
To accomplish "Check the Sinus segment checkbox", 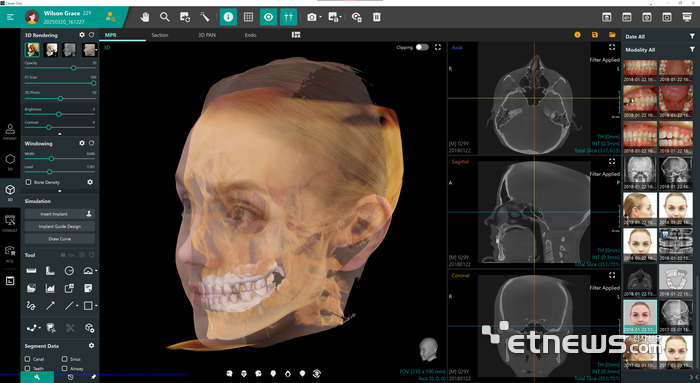I will tap(65, 359).
